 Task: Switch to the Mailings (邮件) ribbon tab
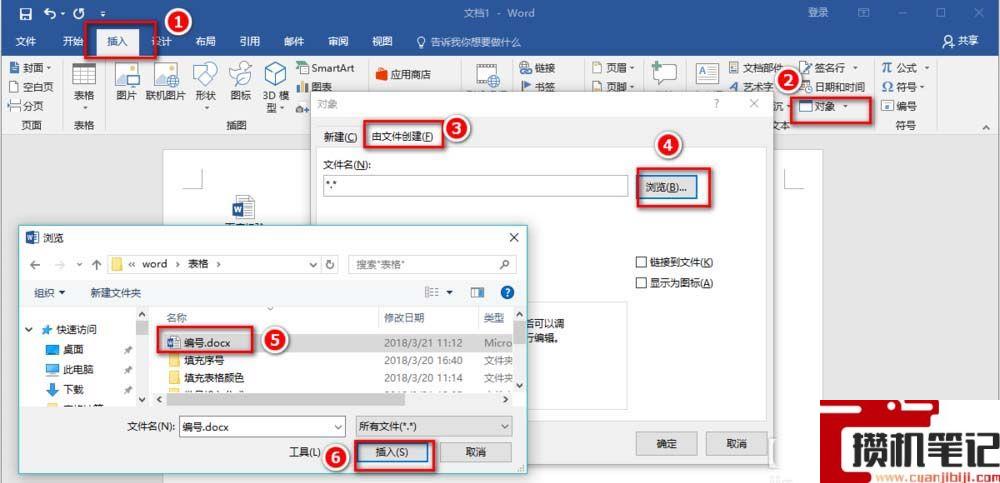pos(294,41)
